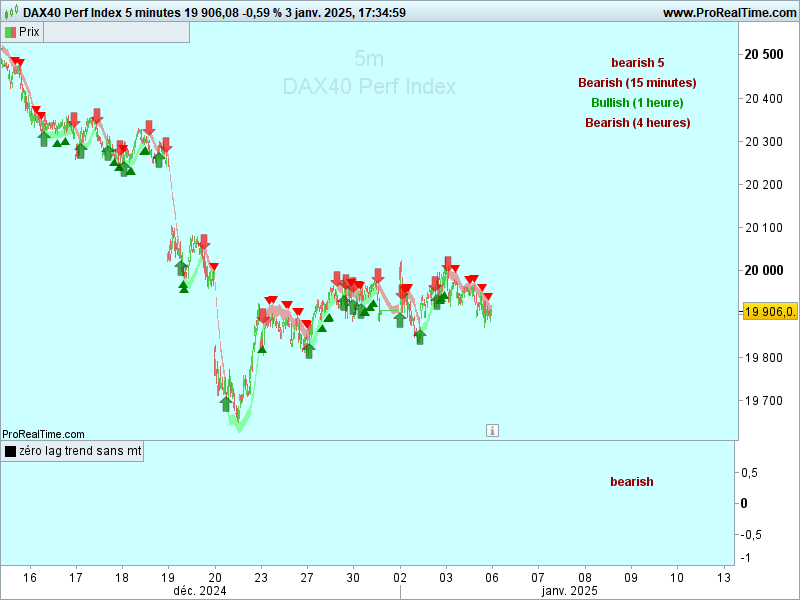Click the 20 300 price axis value

(x=764, y=141)
